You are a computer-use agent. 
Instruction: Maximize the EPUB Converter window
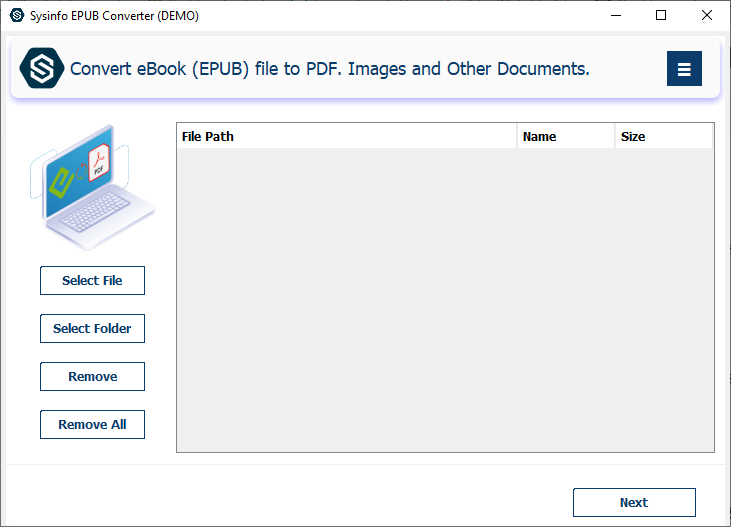[x=661, y=15]
